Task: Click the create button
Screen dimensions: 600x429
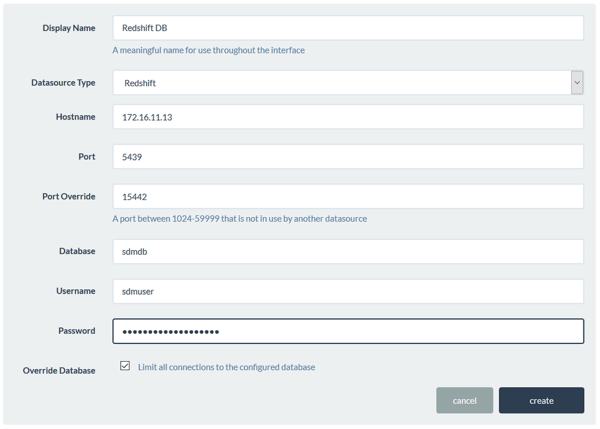Action: (x=541, y=400)
